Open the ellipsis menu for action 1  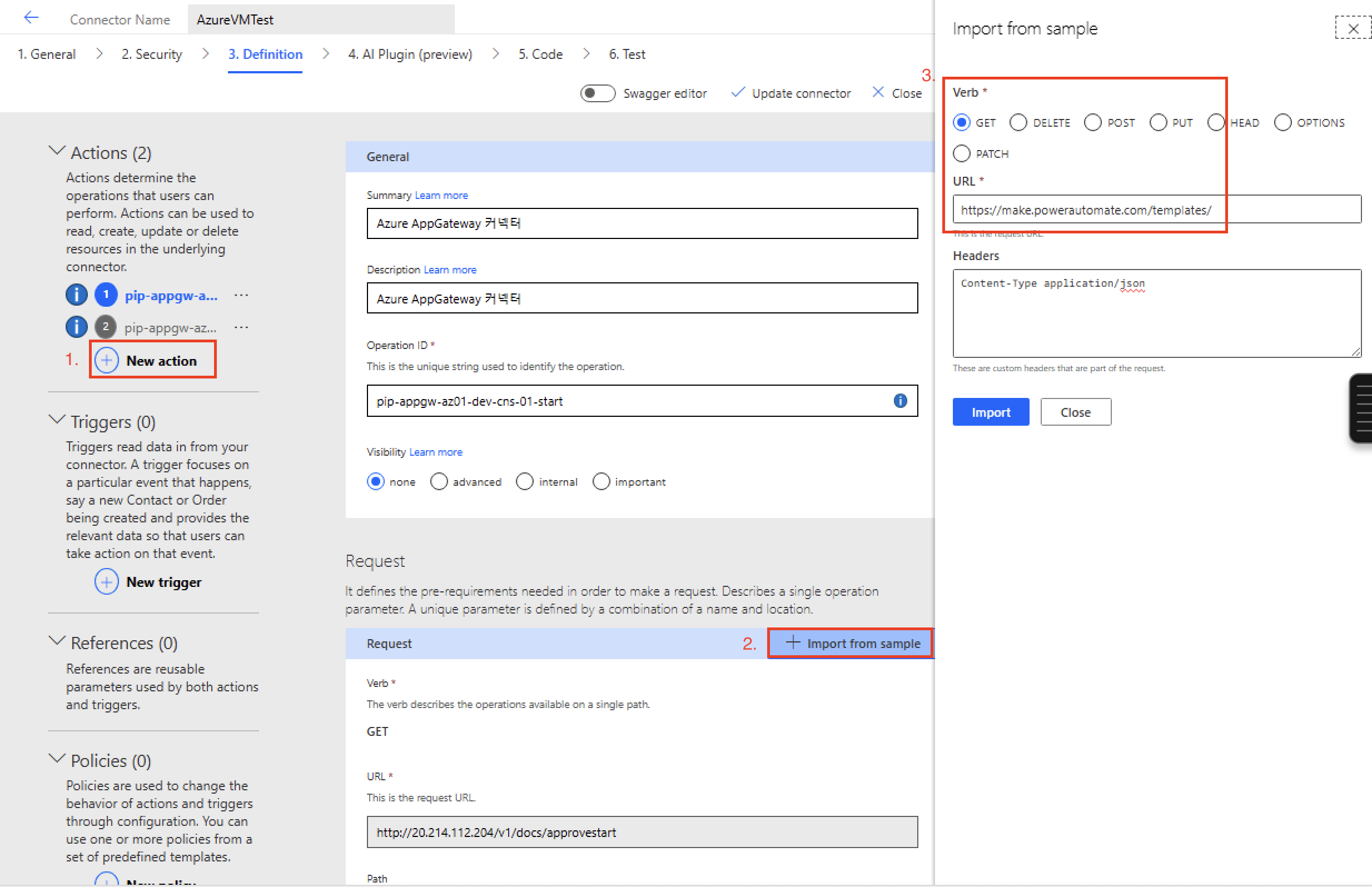[x=241, y=296]
